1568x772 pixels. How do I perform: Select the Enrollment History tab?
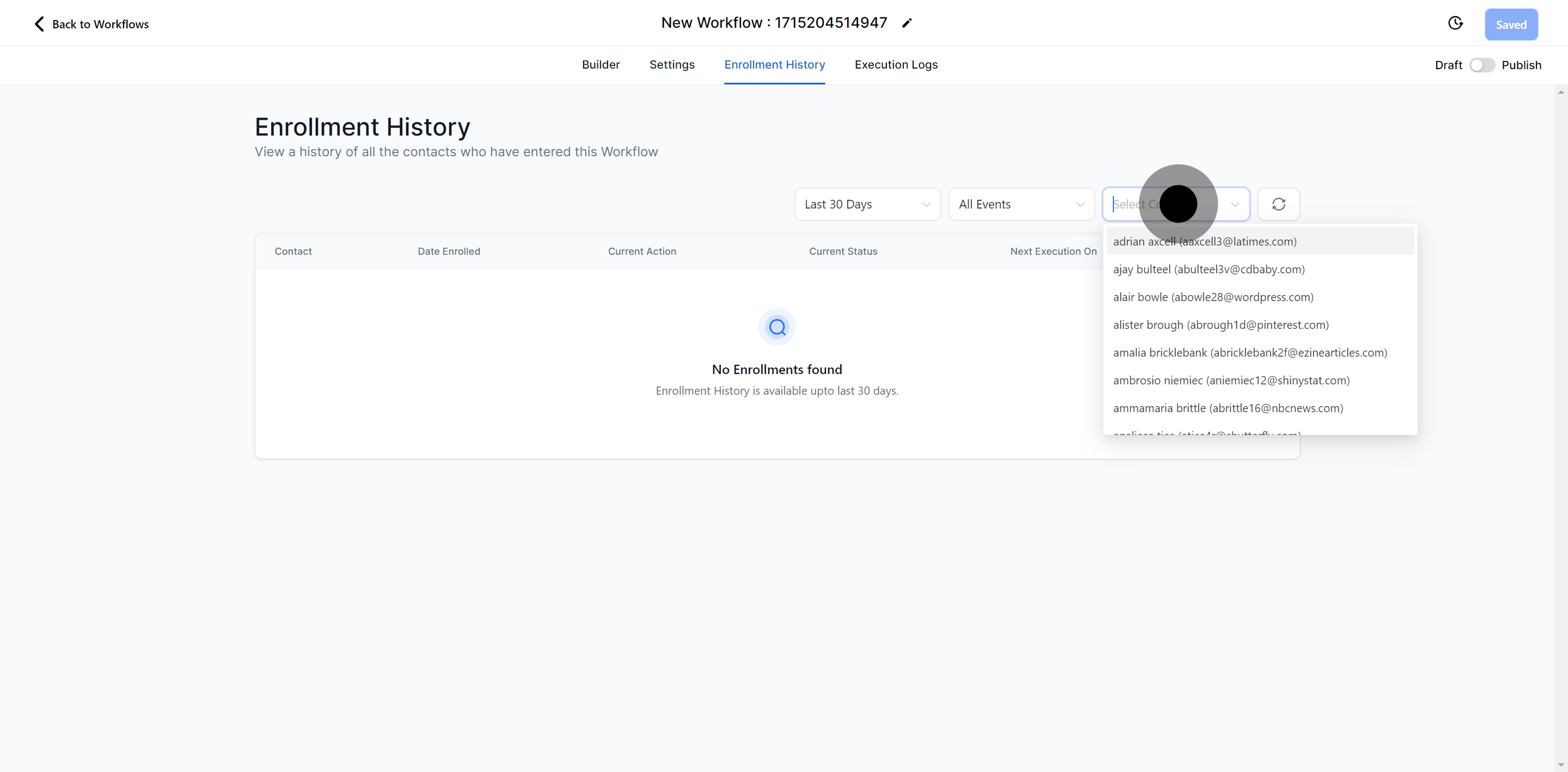click(774, 65)
